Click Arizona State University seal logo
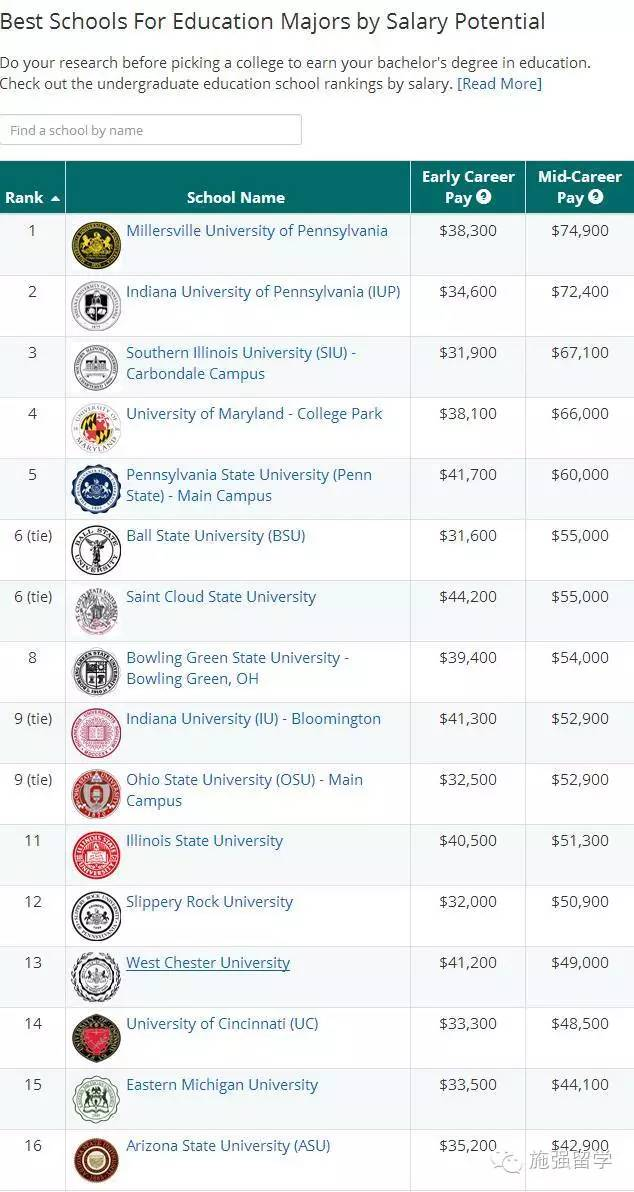This screenshot has width=634, height=1192. 96,1159
